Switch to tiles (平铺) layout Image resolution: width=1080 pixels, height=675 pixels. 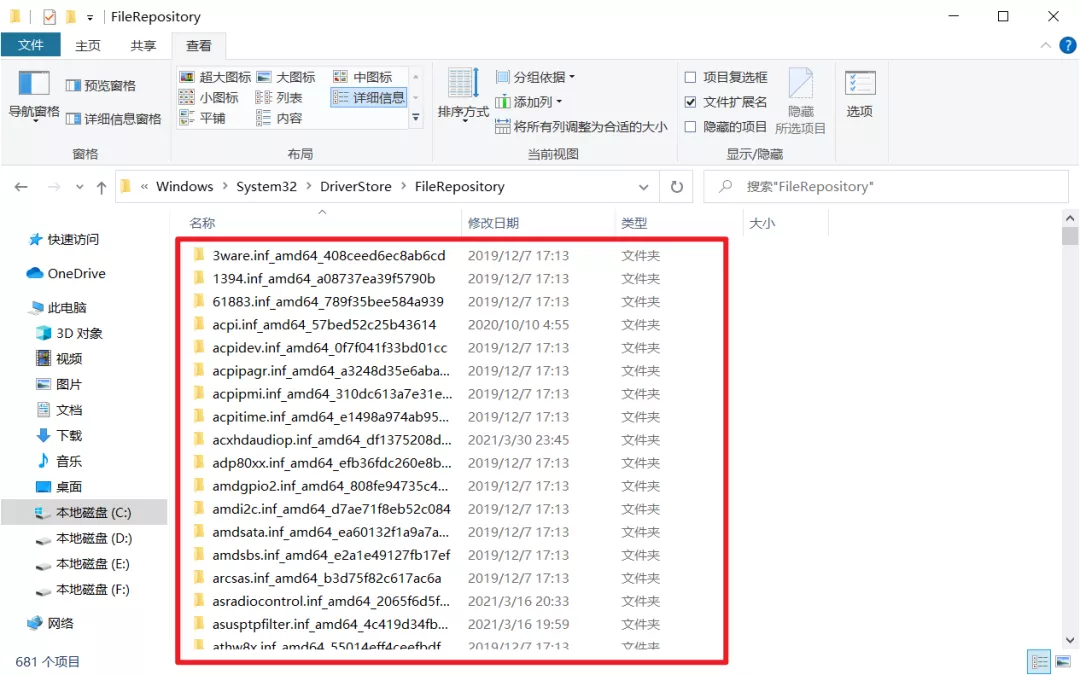pyautogui.click(x=202, y=118)
